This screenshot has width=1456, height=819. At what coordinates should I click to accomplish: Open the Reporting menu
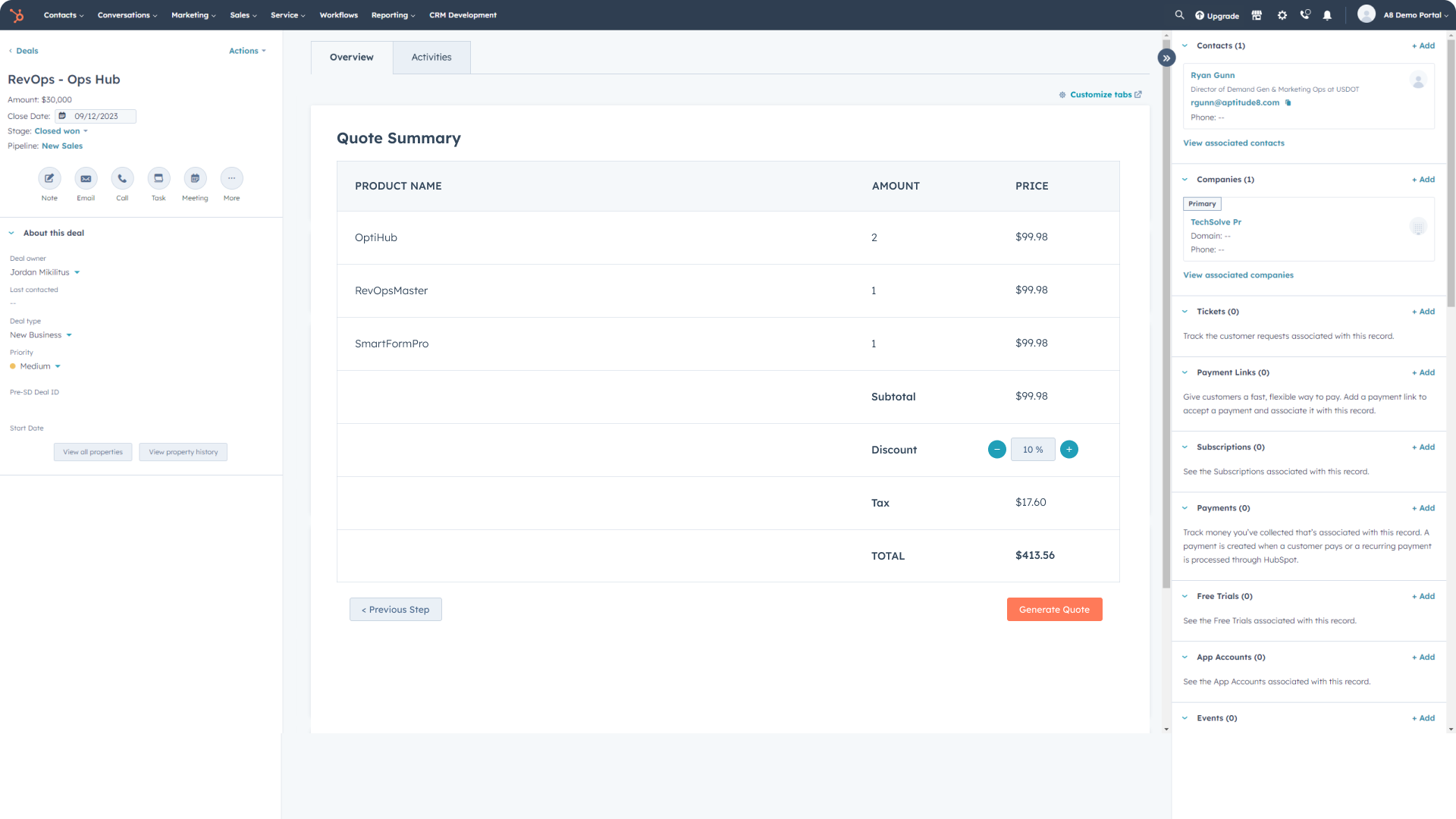pos(393,15)
